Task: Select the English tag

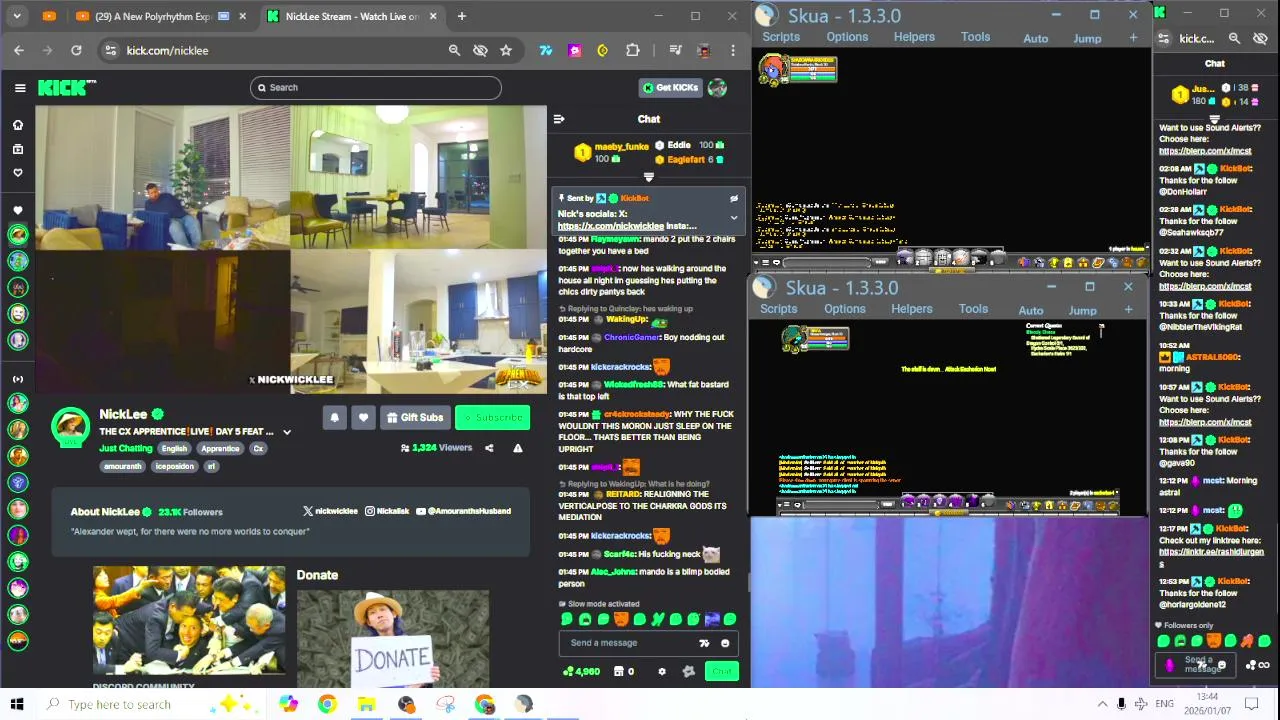Action: click(x=174, y=449)
